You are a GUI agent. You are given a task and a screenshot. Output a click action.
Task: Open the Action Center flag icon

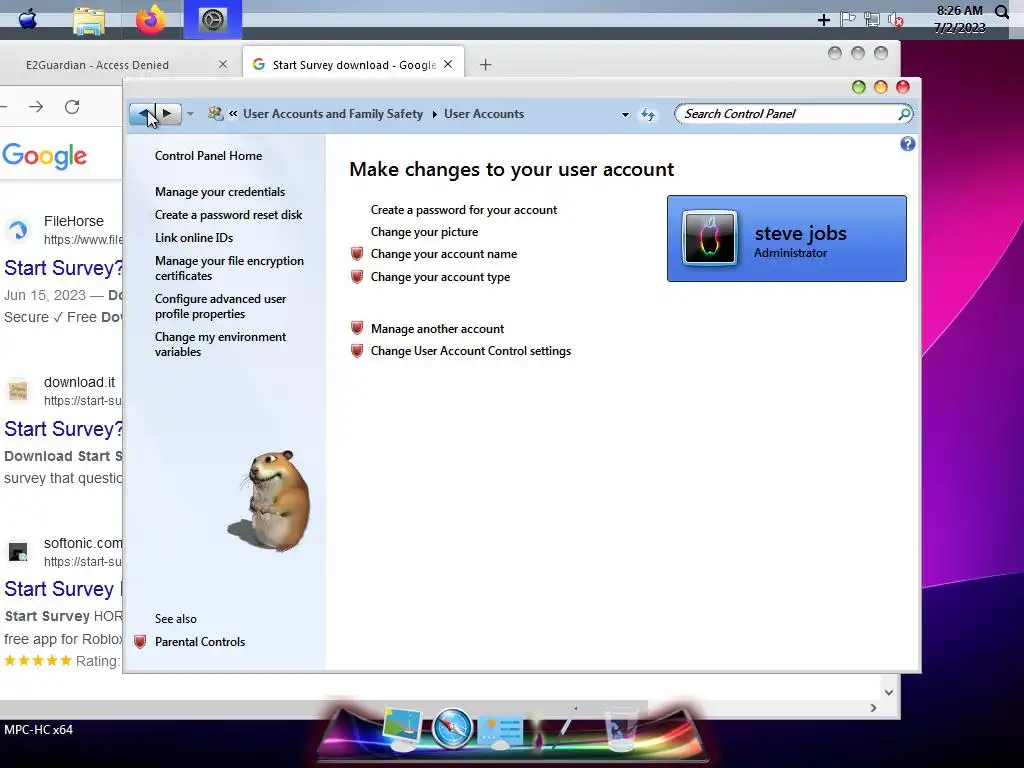(848, 19)
